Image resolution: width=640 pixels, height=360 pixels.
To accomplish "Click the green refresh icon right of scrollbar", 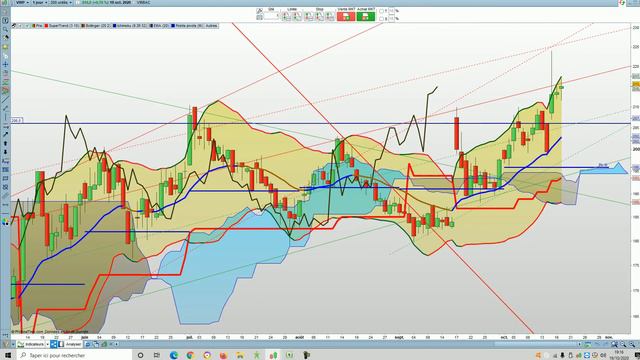I will (x=587, y=344).
